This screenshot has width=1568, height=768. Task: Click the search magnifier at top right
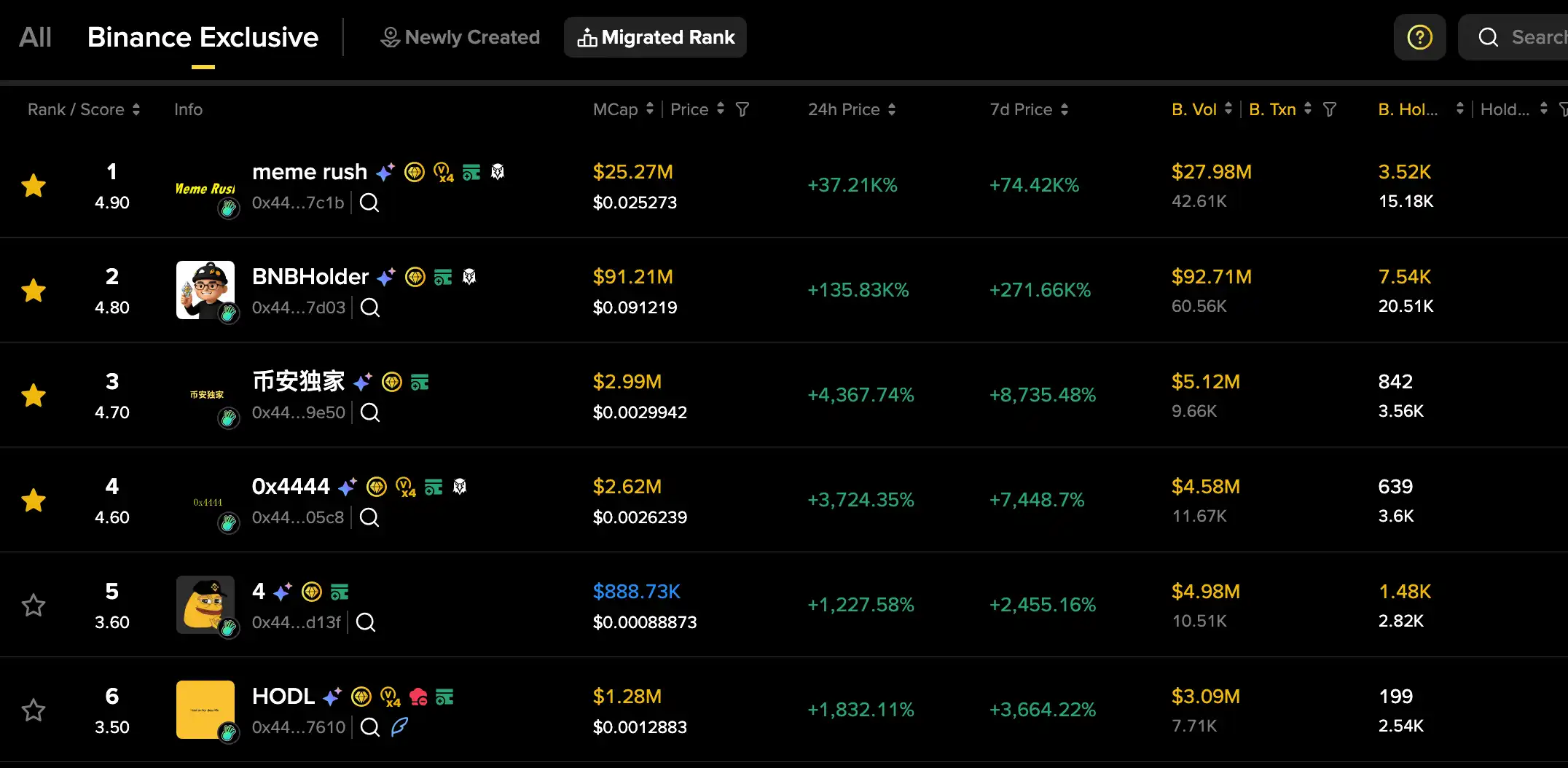coord(1488,36)
